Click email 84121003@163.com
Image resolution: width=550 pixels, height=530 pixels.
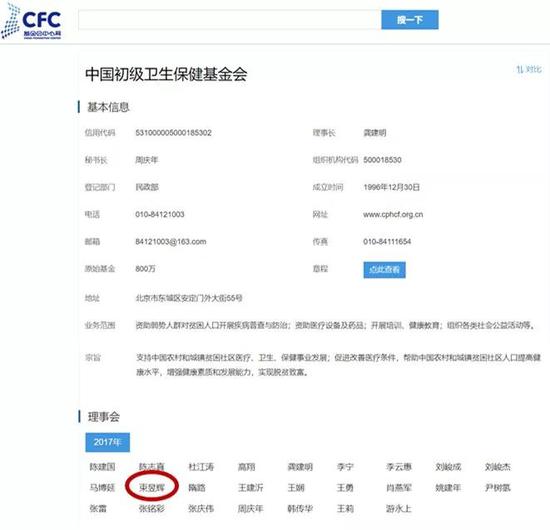(x=171, y=242)
